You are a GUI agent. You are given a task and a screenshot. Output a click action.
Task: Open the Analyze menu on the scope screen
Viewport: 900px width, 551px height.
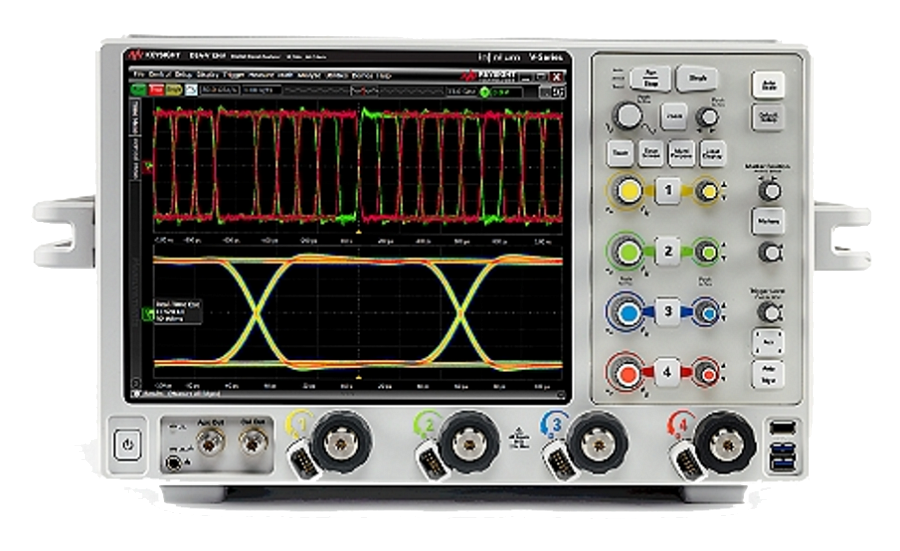pos(309,75)
